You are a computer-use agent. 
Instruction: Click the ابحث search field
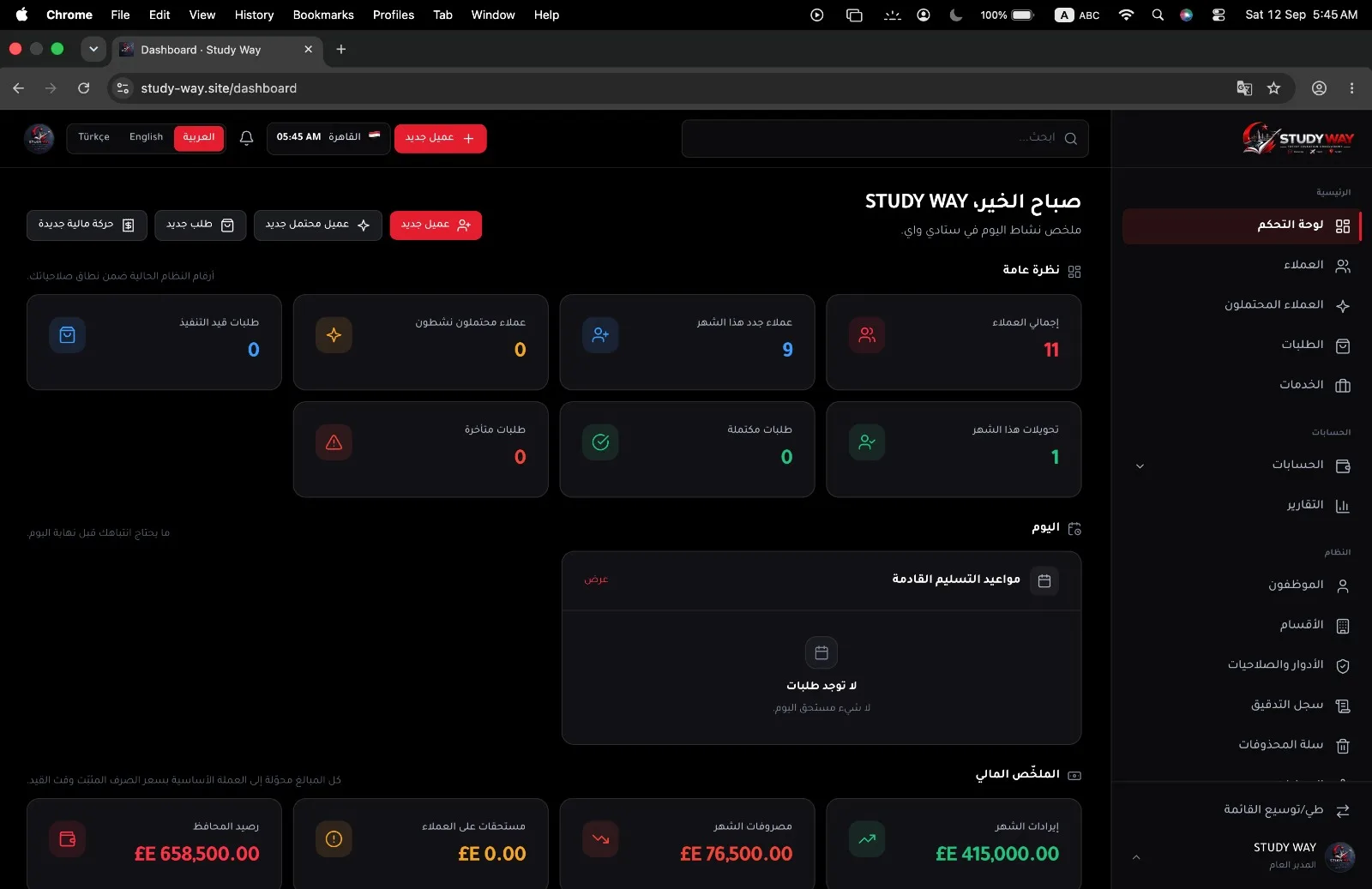[x=885, y=139]
